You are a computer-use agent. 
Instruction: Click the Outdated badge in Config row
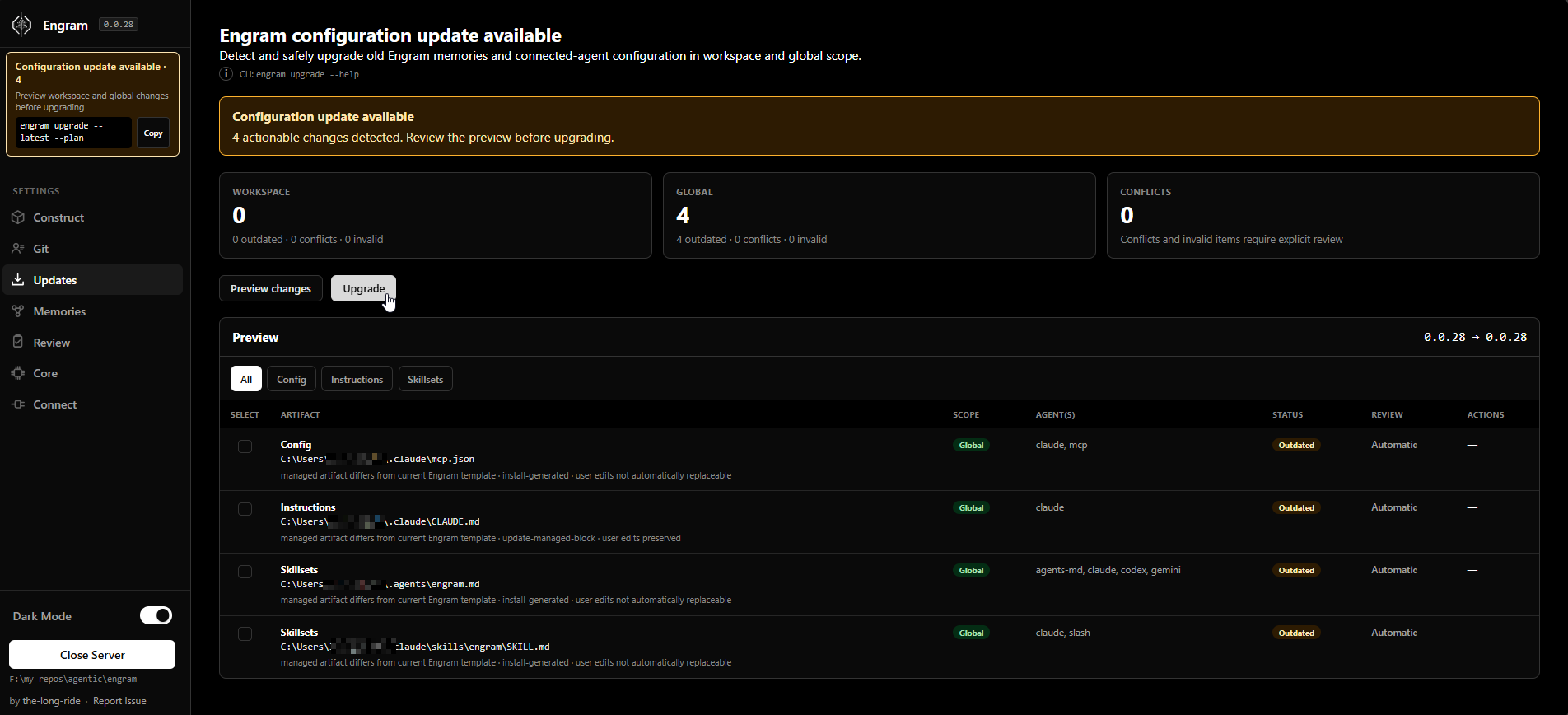point(1296,445)
